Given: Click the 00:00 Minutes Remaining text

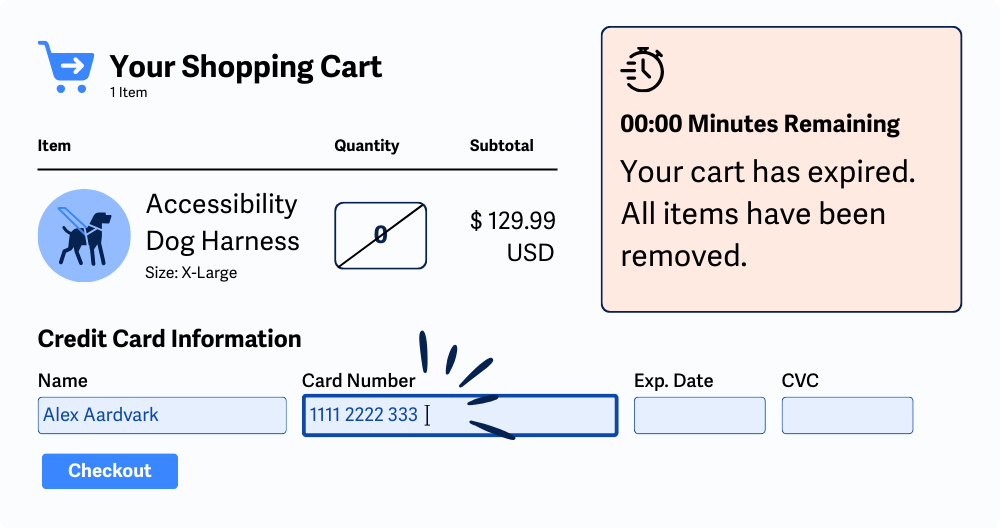Looking at the screenshot, I should pos(760,124).
